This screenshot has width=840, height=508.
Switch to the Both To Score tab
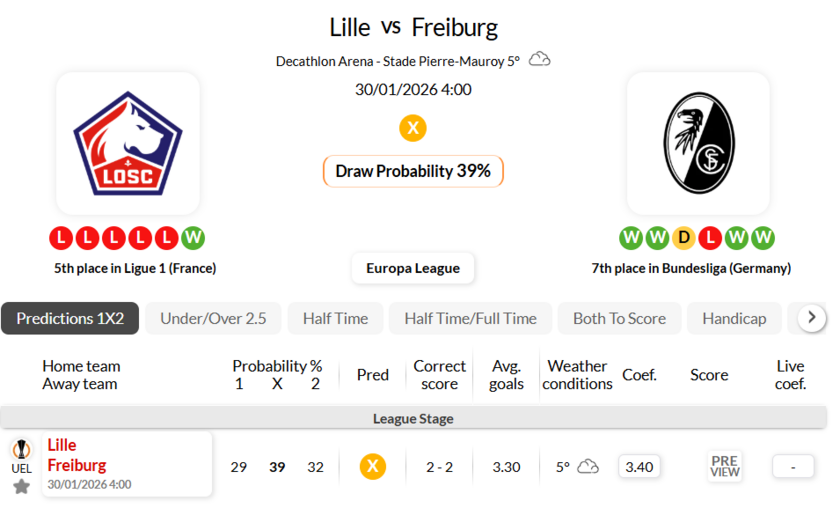(619, 318)
